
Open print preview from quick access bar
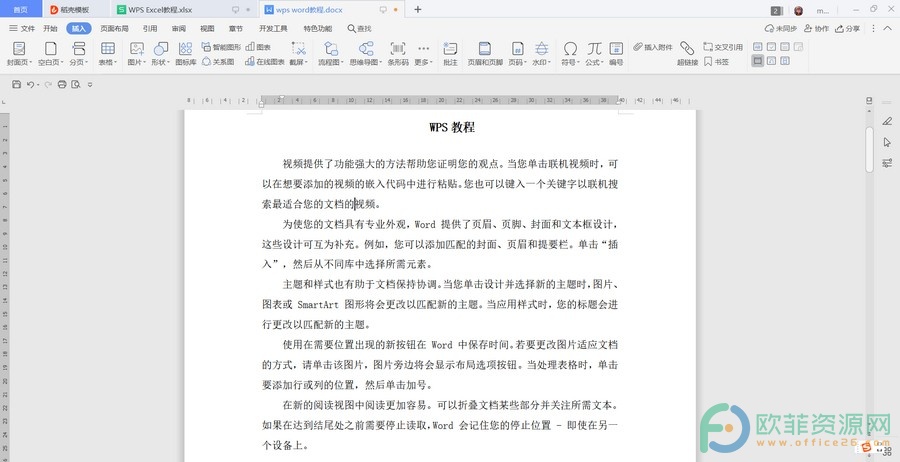pyautogui.click(x=76, y=84)
